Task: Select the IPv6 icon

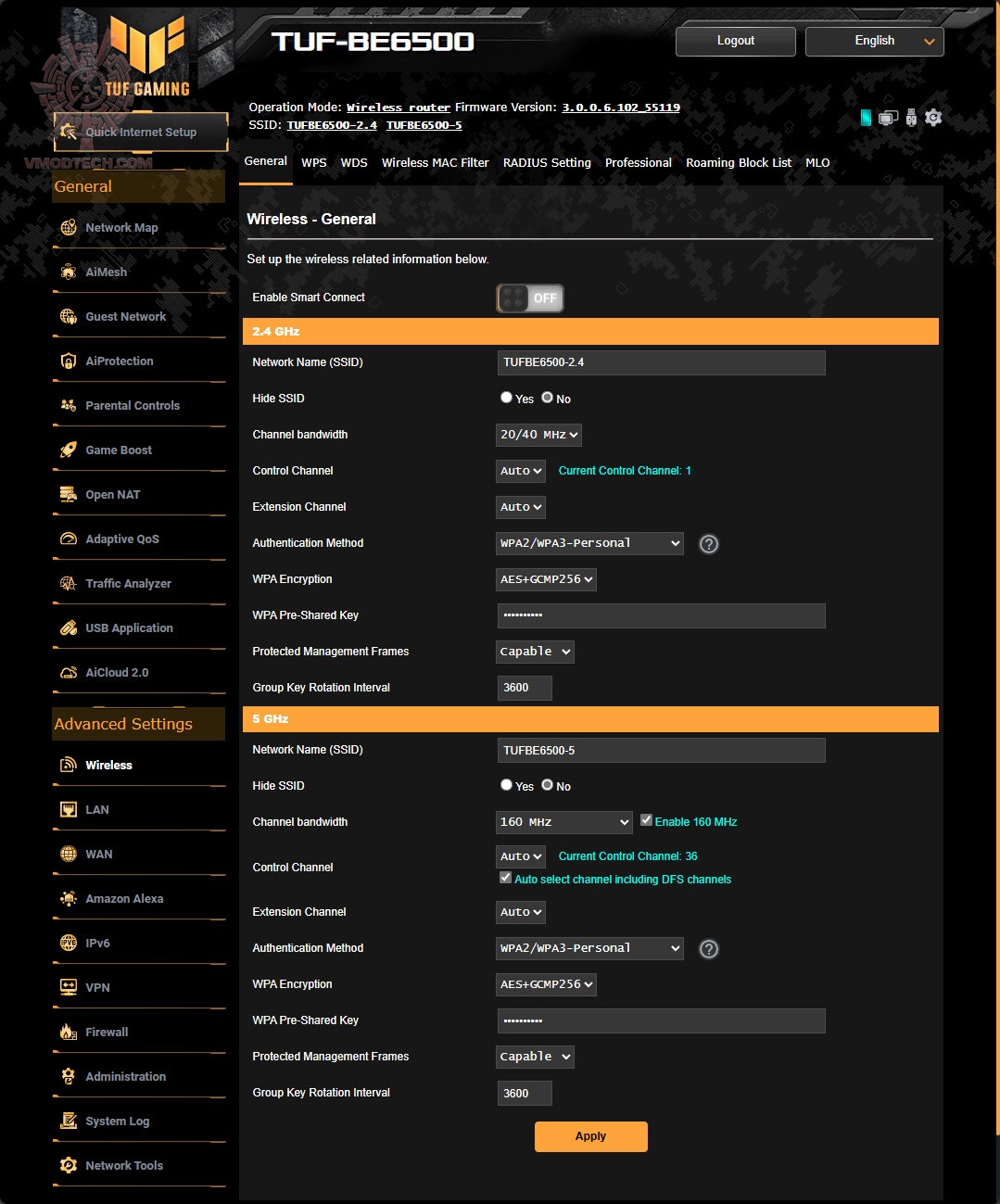Action: pyautogui.click(x=69, y=943)
